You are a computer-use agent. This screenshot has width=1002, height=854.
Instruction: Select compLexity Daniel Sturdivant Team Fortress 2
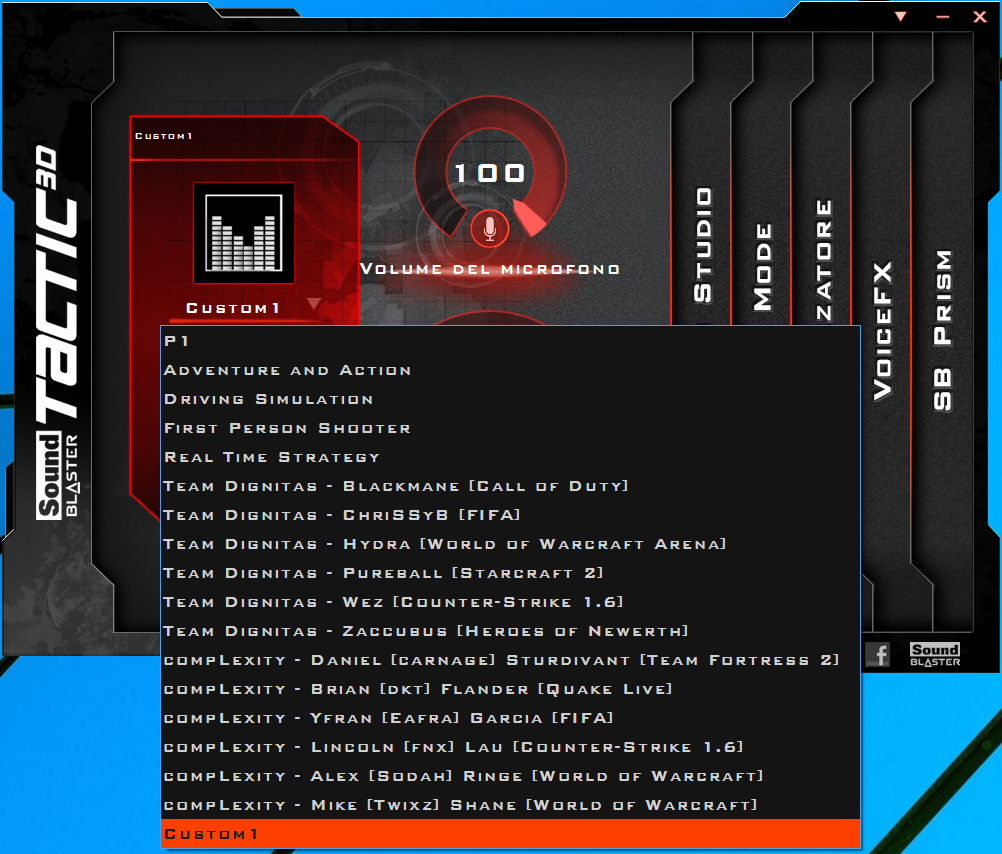[x=510, y=660]
